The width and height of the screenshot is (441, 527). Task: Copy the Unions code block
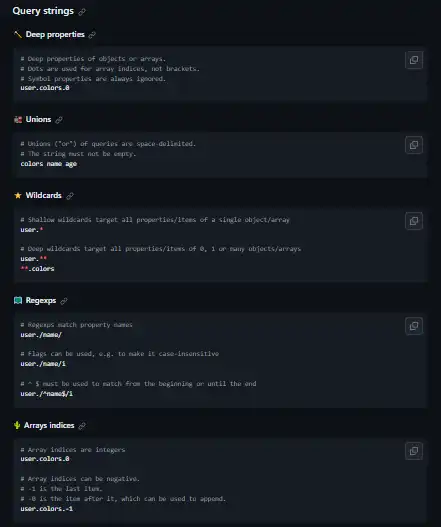click(x=414, y=145)
